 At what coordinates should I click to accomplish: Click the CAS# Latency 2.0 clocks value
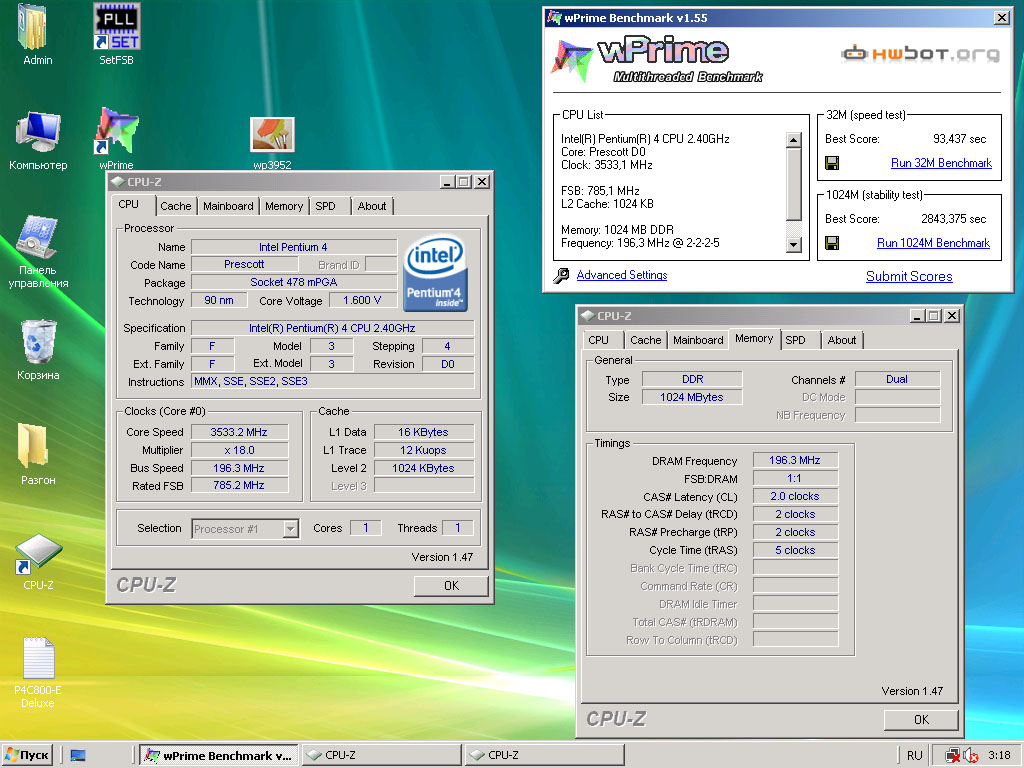coord(795,496)
